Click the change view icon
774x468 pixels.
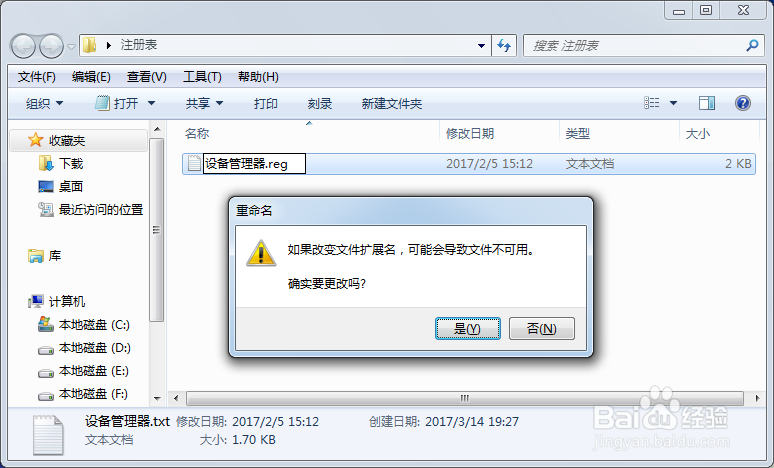[652, 103]
